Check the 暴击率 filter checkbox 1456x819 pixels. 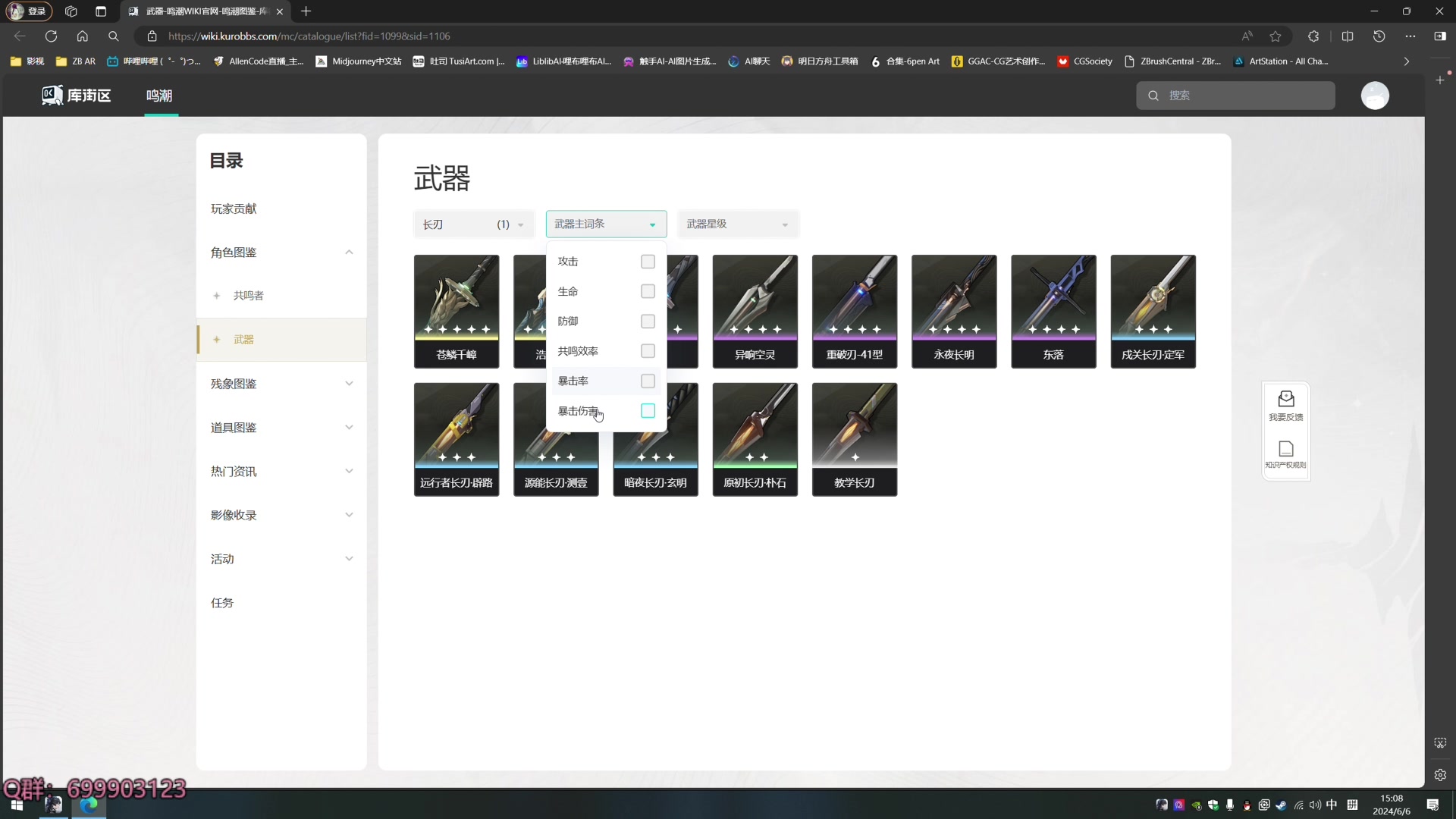coord(648,381)
